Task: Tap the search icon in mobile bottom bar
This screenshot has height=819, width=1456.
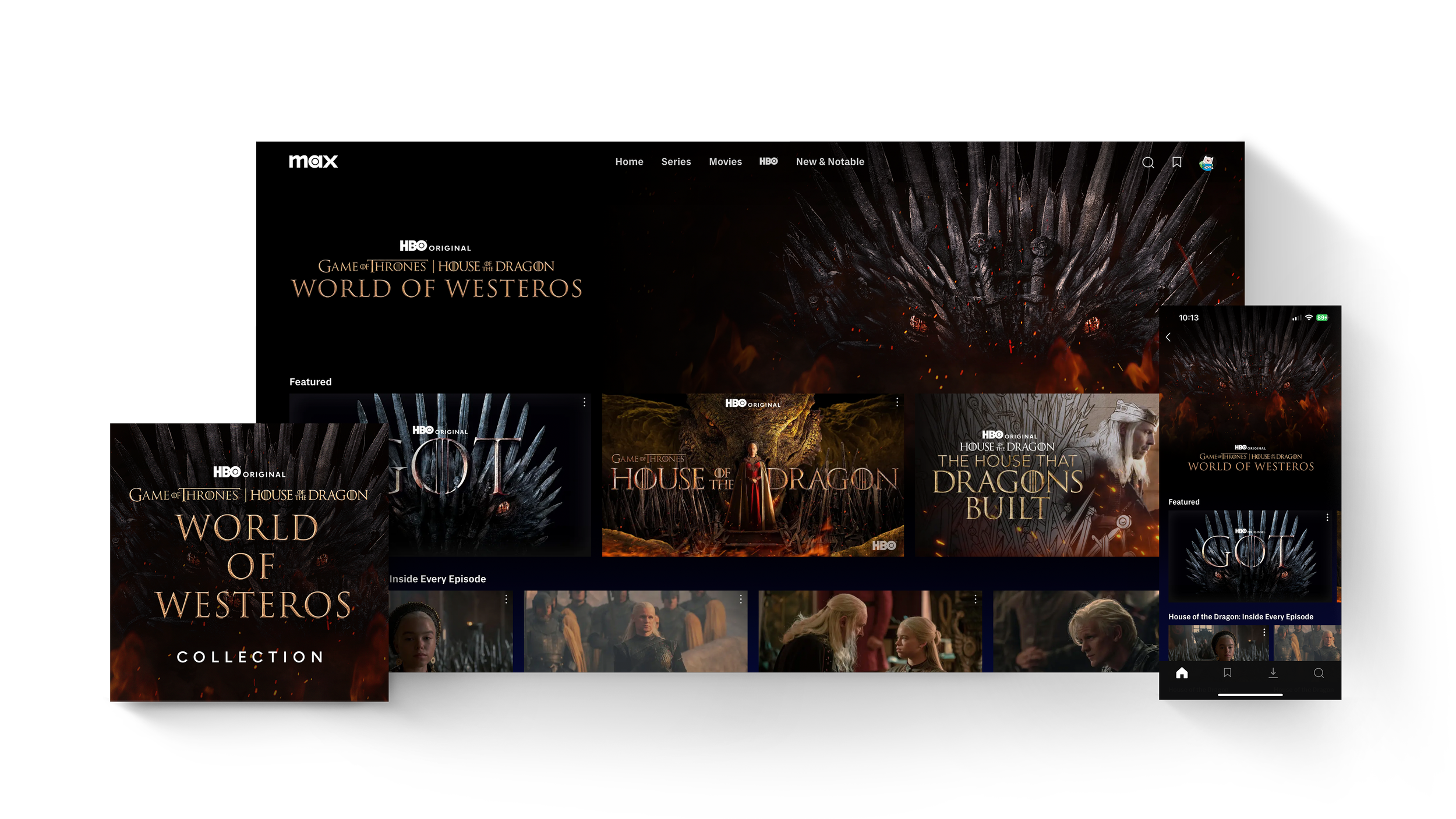Action: pyautogui.click(x=1319, y=673)
